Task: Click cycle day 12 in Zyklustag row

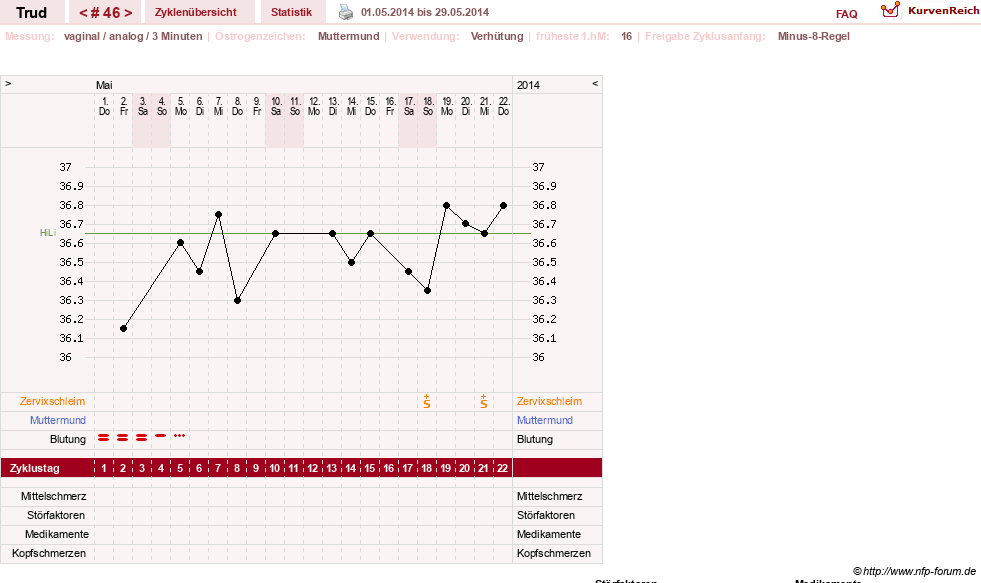Action: (313, 468)
